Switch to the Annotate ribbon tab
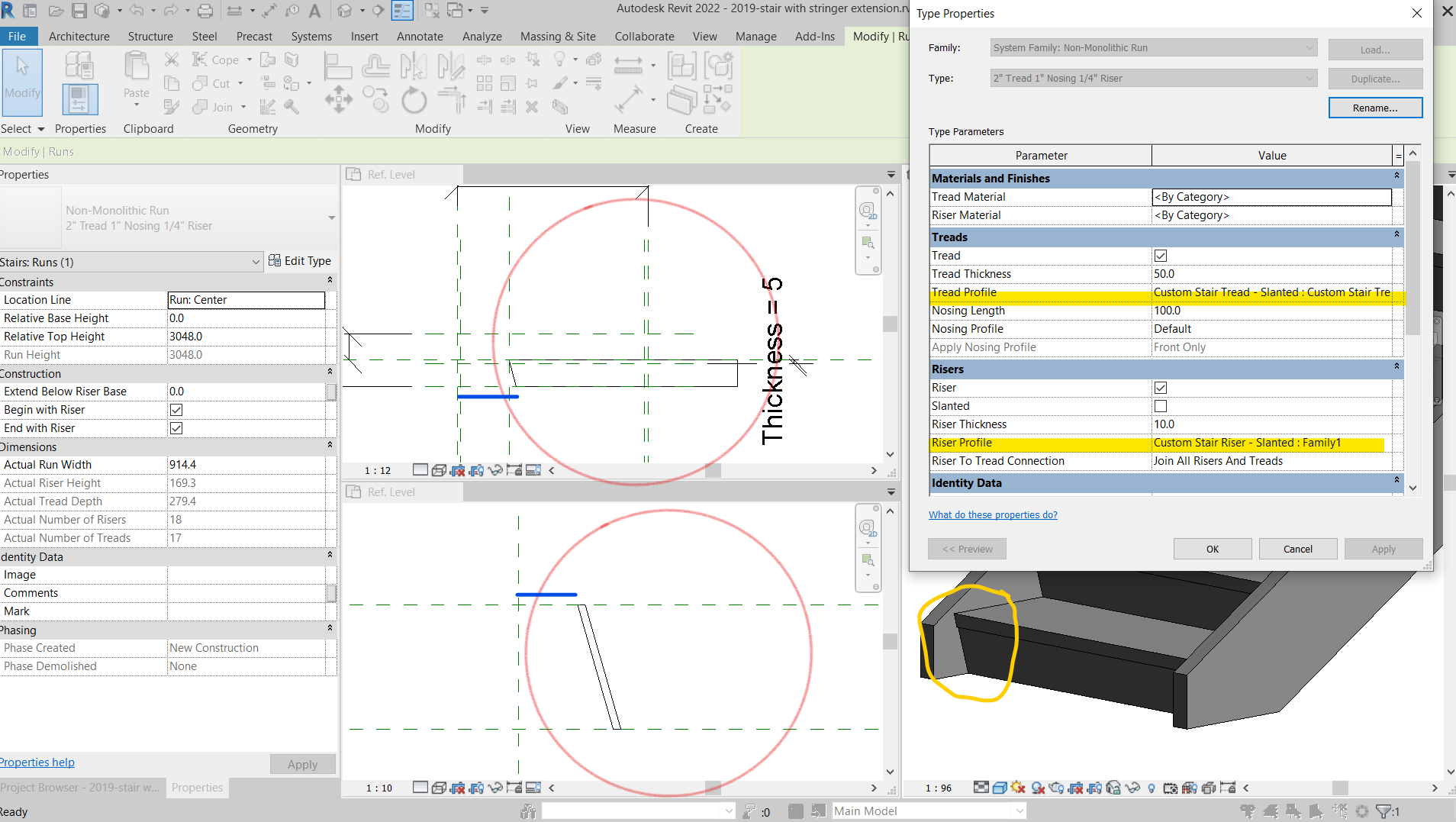Viewport: 1456px width, 822px height. 419,36
